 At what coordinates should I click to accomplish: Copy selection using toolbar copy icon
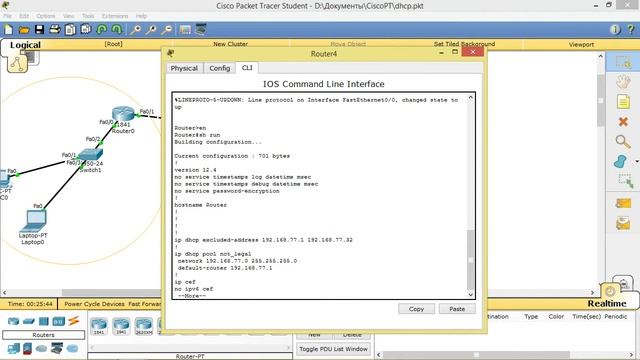tap(70, 30)
